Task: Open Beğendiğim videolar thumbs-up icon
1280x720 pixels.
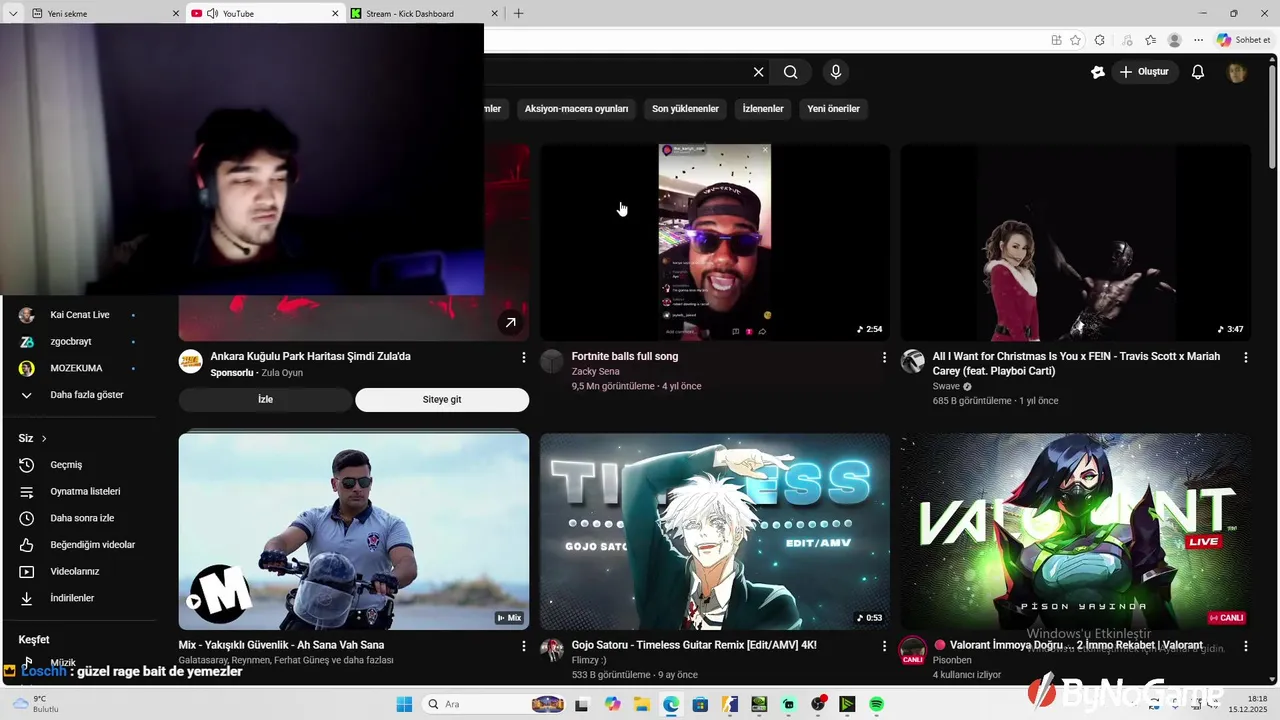Action: [x=27, y=545]
